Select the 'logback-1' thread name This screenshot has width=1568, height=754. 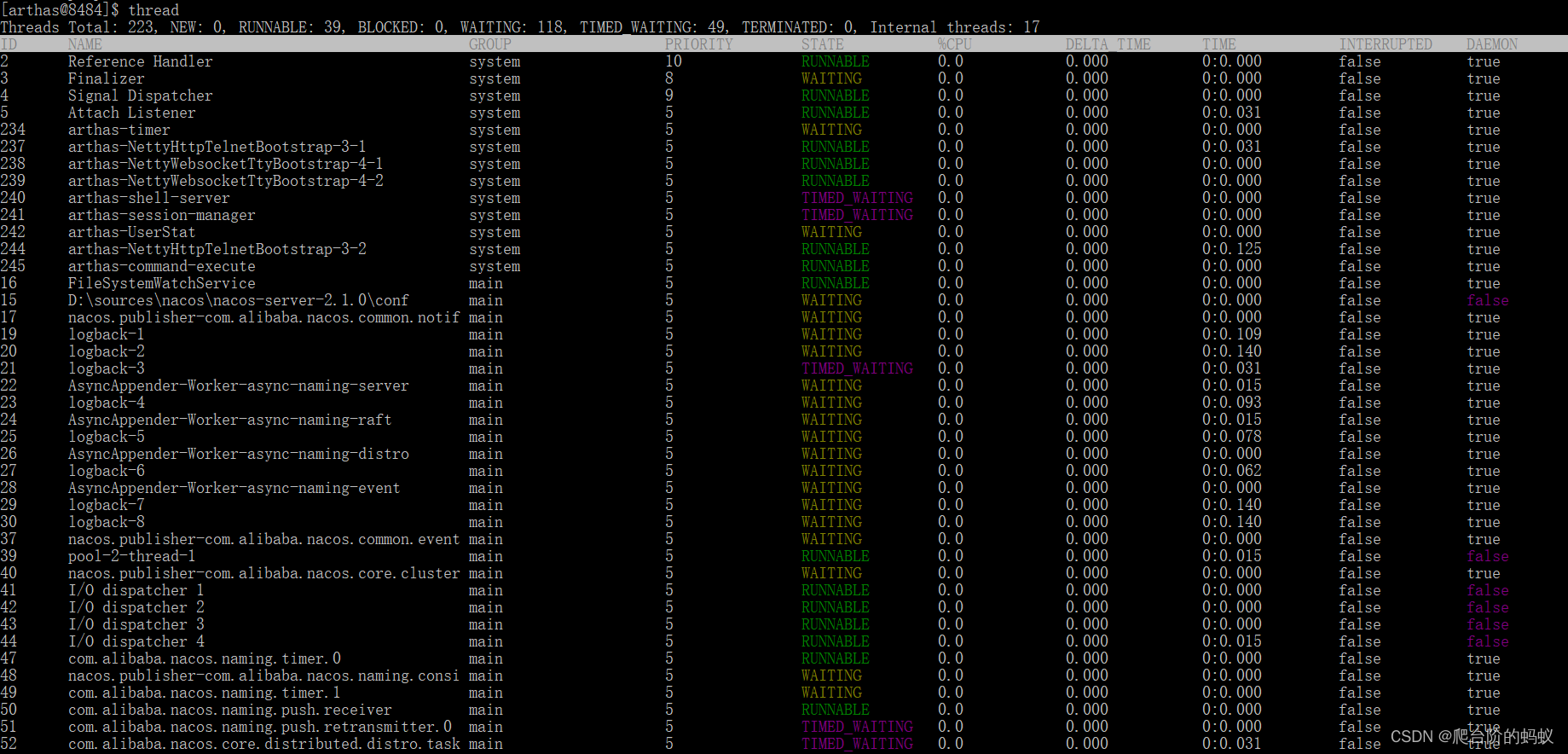(x=107, y=334)
